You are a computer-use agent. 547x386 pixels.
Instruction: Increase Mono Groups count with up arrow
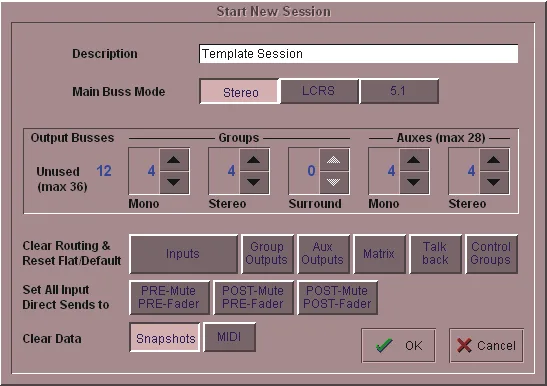[174, 160]
